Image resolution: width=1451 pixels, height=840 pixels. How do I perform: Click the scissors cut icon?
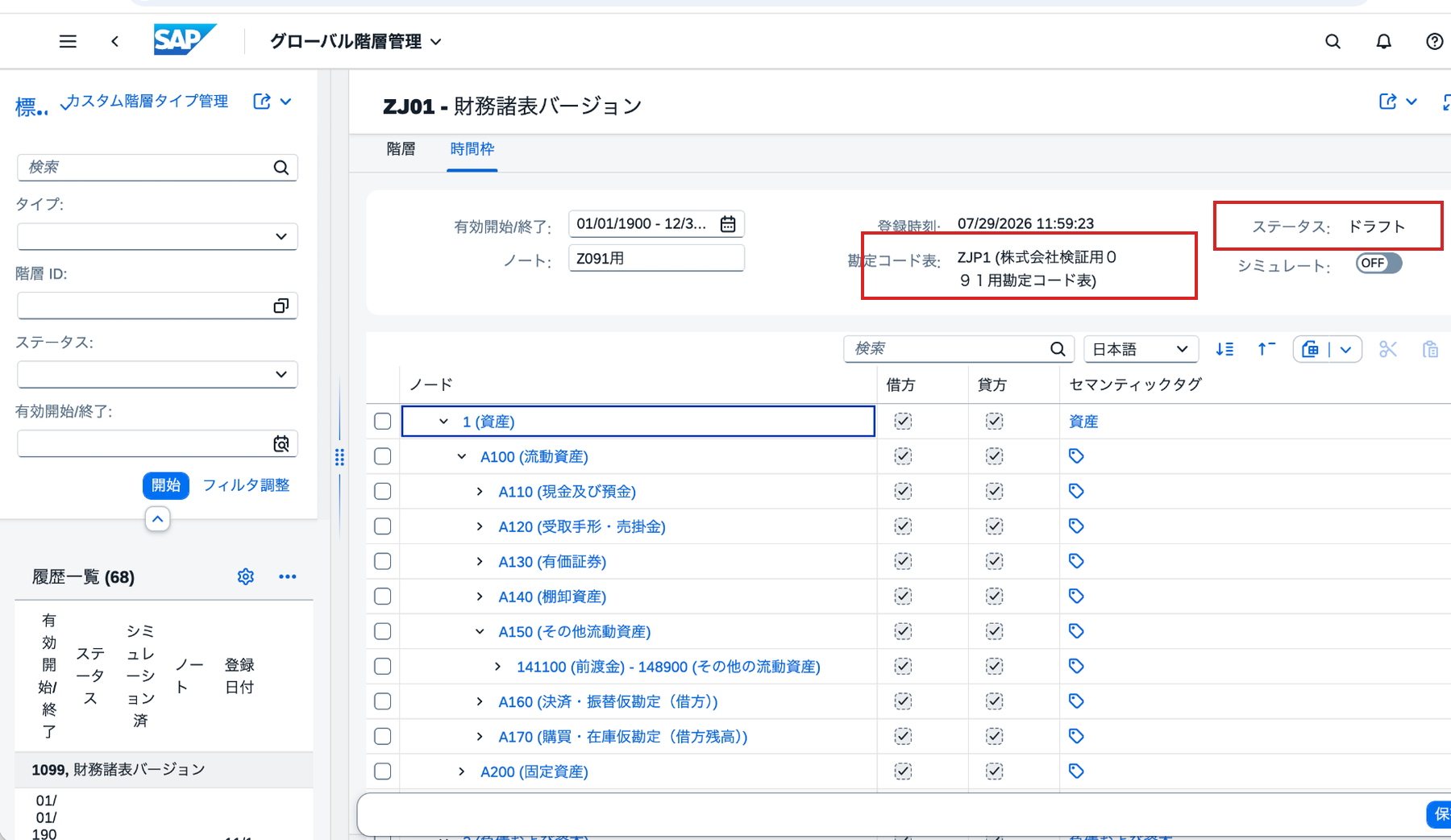(1387, 349)
